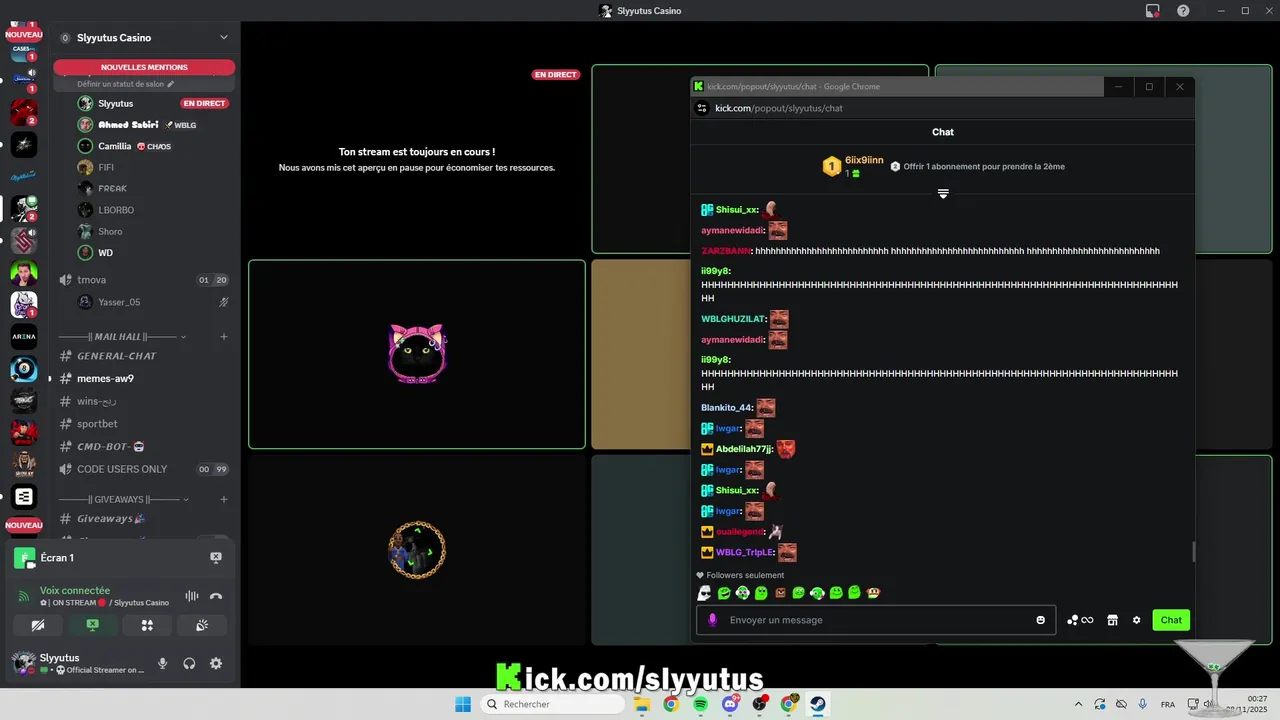
Task: Open the Giveaways channel
Action: pos(144,519)
